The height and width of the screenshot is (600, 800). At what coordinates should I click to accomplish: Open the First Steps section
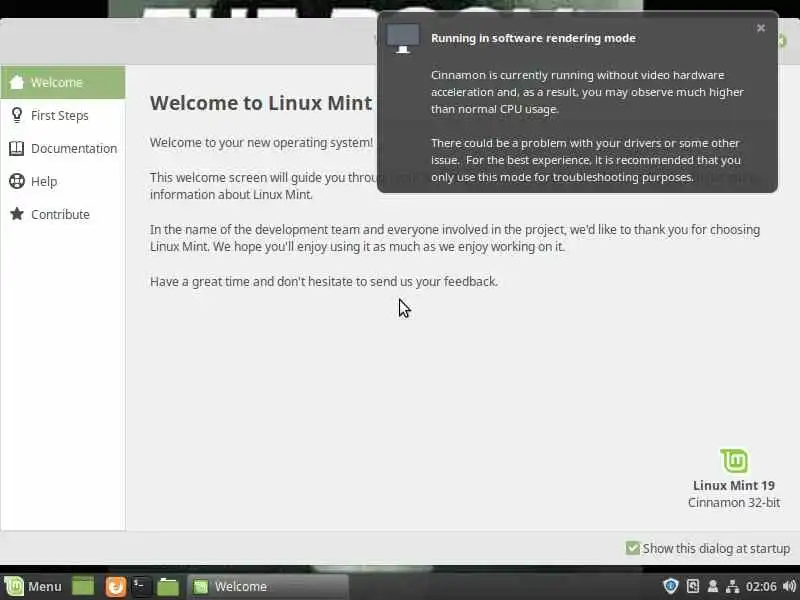click(63, 115)
